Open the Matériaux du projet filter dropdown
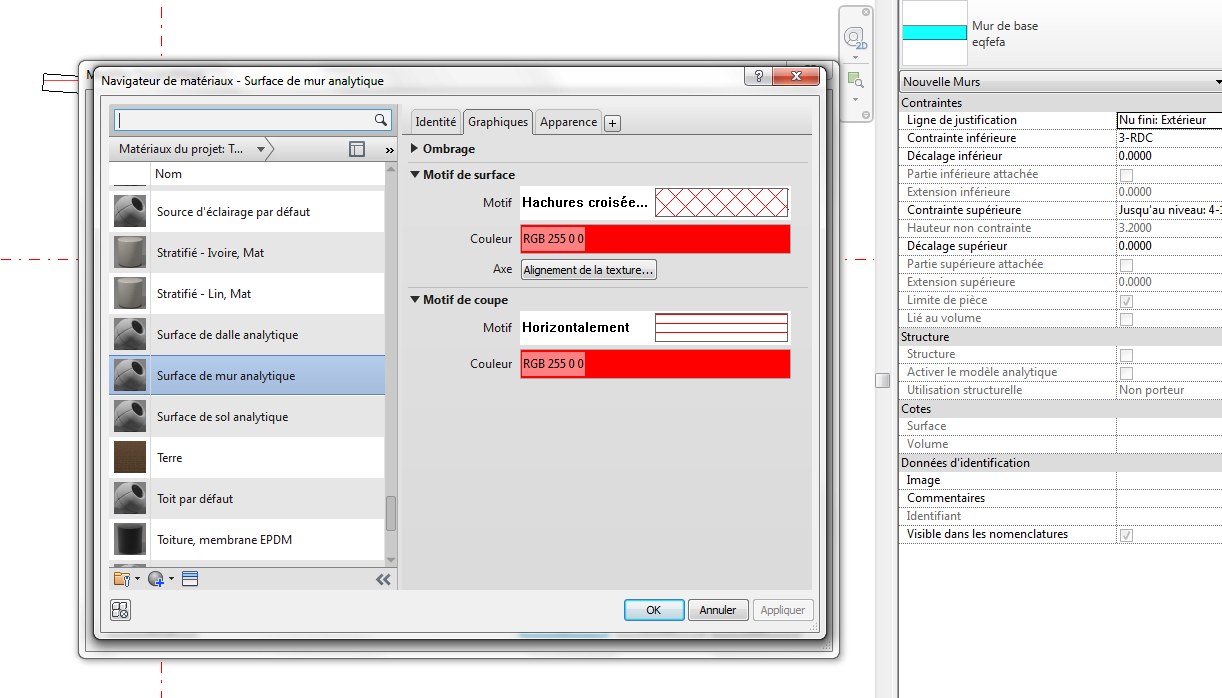The width and height of the screenshot is (1222, 698). coord(261,150)
